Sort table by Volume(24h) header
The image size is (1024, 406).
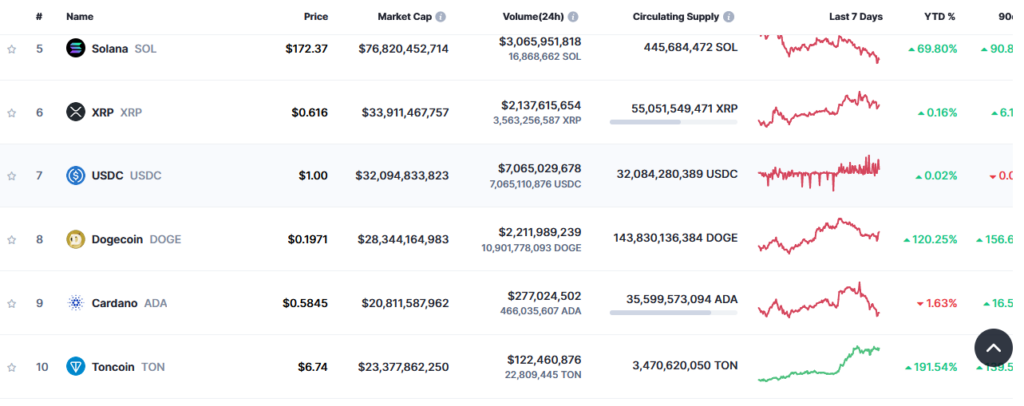(534, 17)
